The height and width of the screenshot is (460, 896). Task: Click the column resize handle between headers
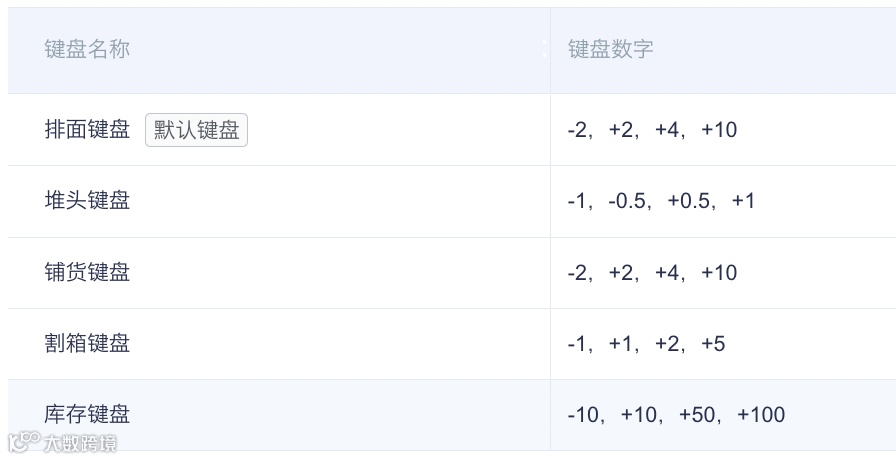(x=546, y=49)
